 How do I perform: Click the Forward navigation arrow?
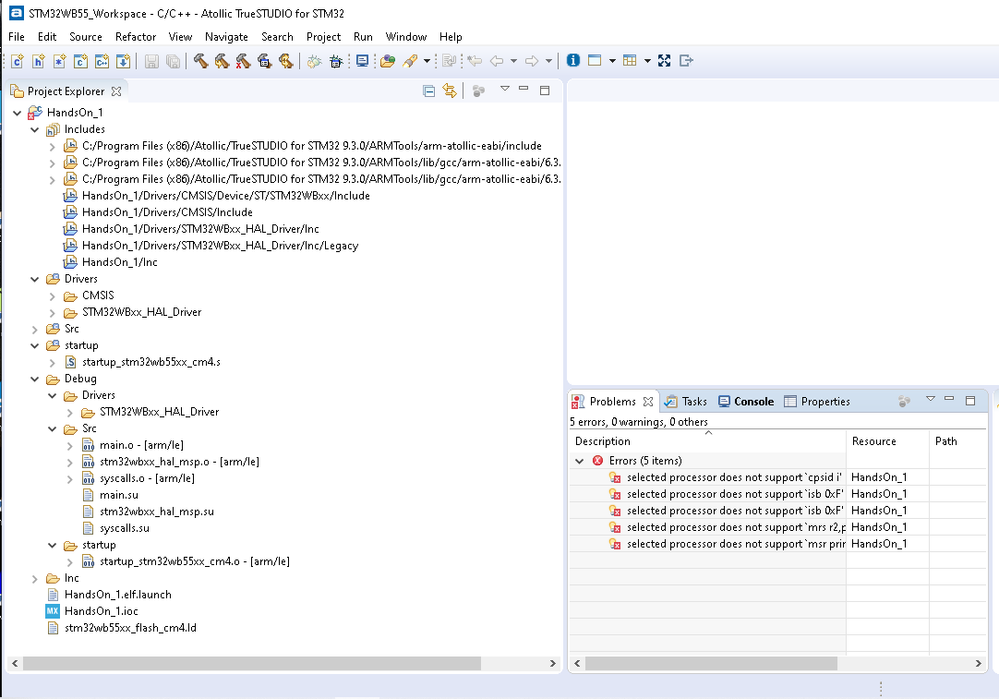click(531, 61)
